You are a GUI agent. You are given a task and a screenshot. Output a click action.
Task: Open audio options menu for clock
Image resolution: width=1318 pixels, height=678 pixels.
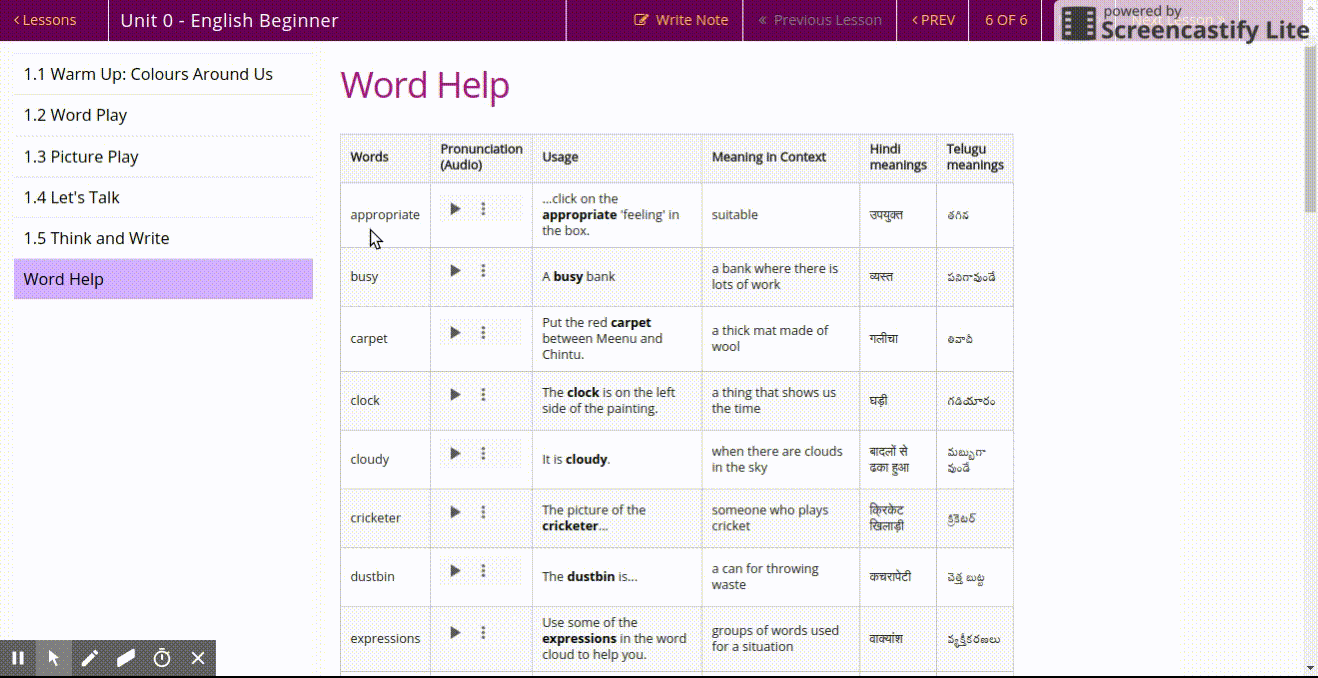click(x=483, y=395)
